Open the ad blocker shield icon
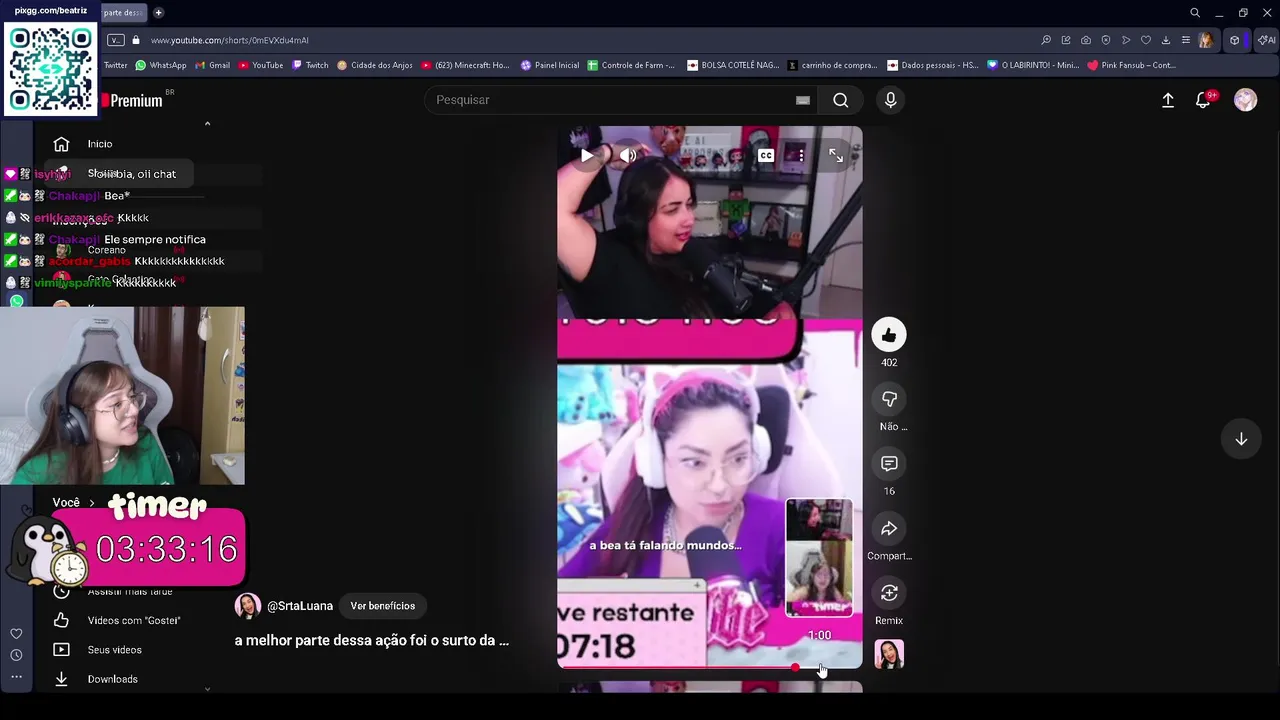1280x720 pixels. [1106, 40]
